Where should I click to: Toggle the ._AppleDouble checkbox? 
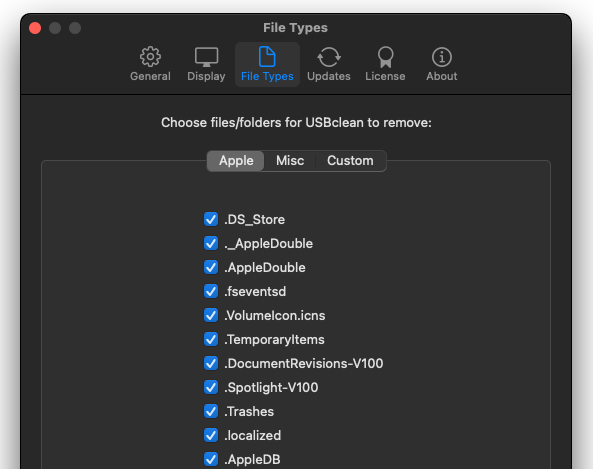211,243
